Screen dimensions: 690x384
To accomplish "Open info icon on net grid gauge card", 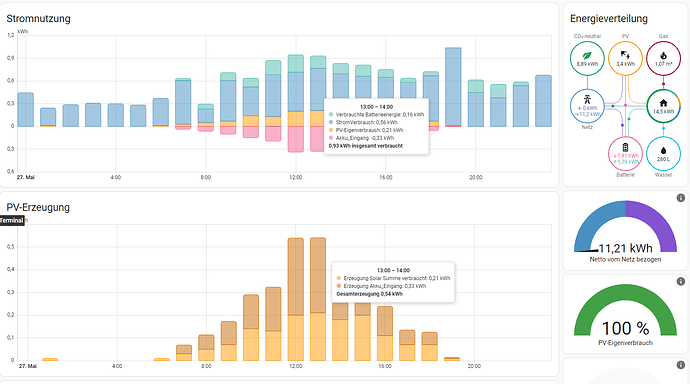I will coord(680,198).
